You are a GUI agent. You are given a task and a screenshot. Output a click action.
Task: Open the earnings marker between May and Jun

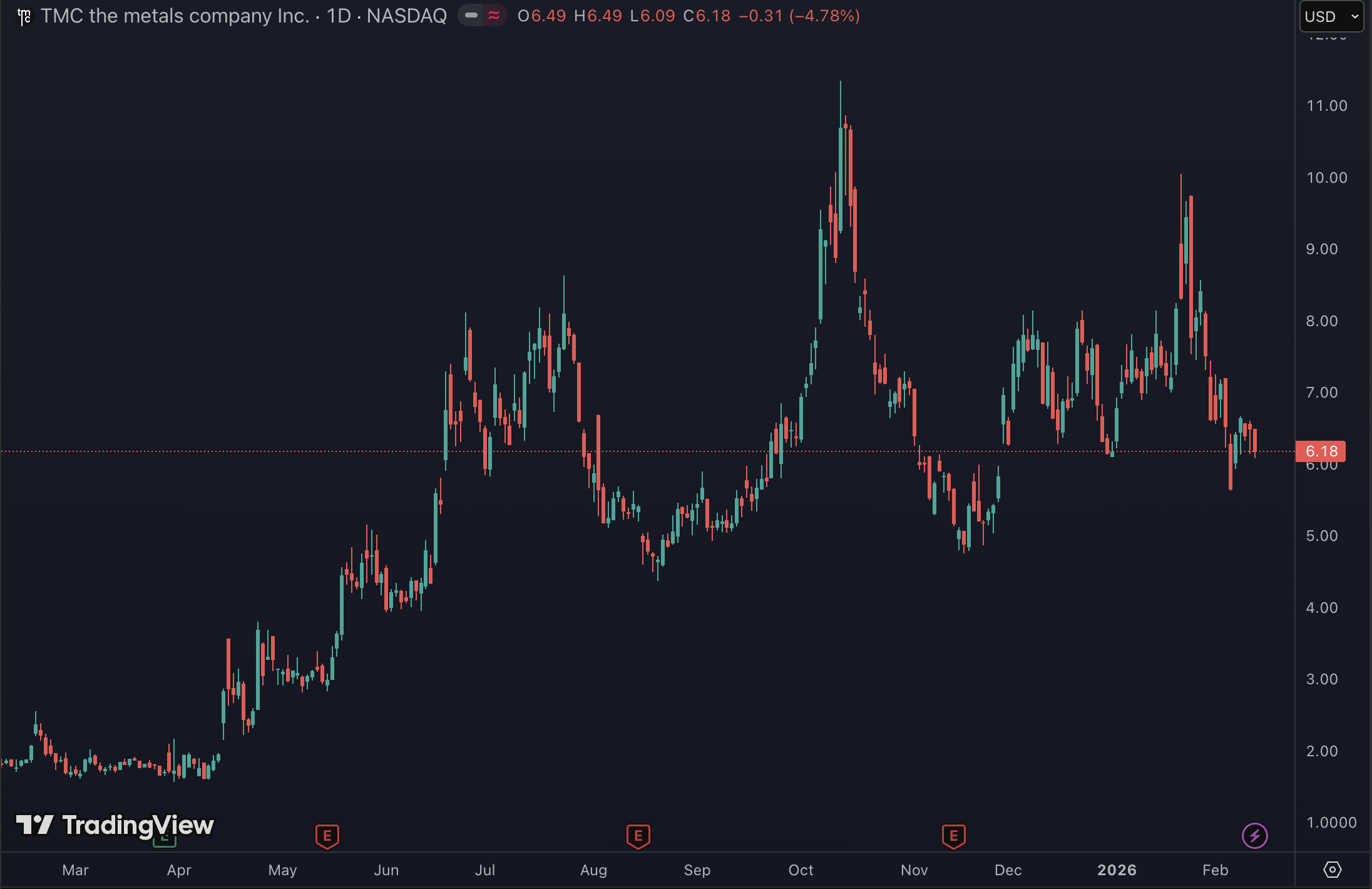tap(327, 836)
